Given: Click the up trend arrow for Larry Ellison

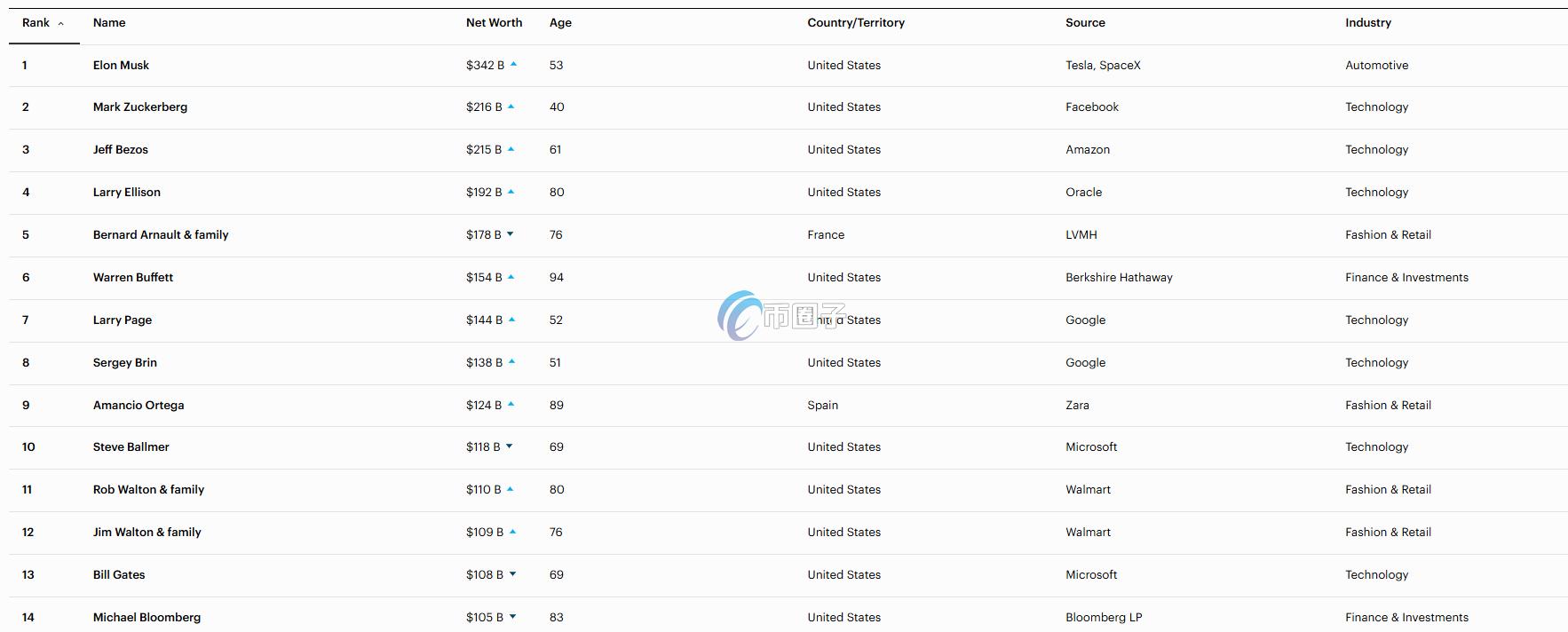Looking at the screenshot, I should [511, 192].
